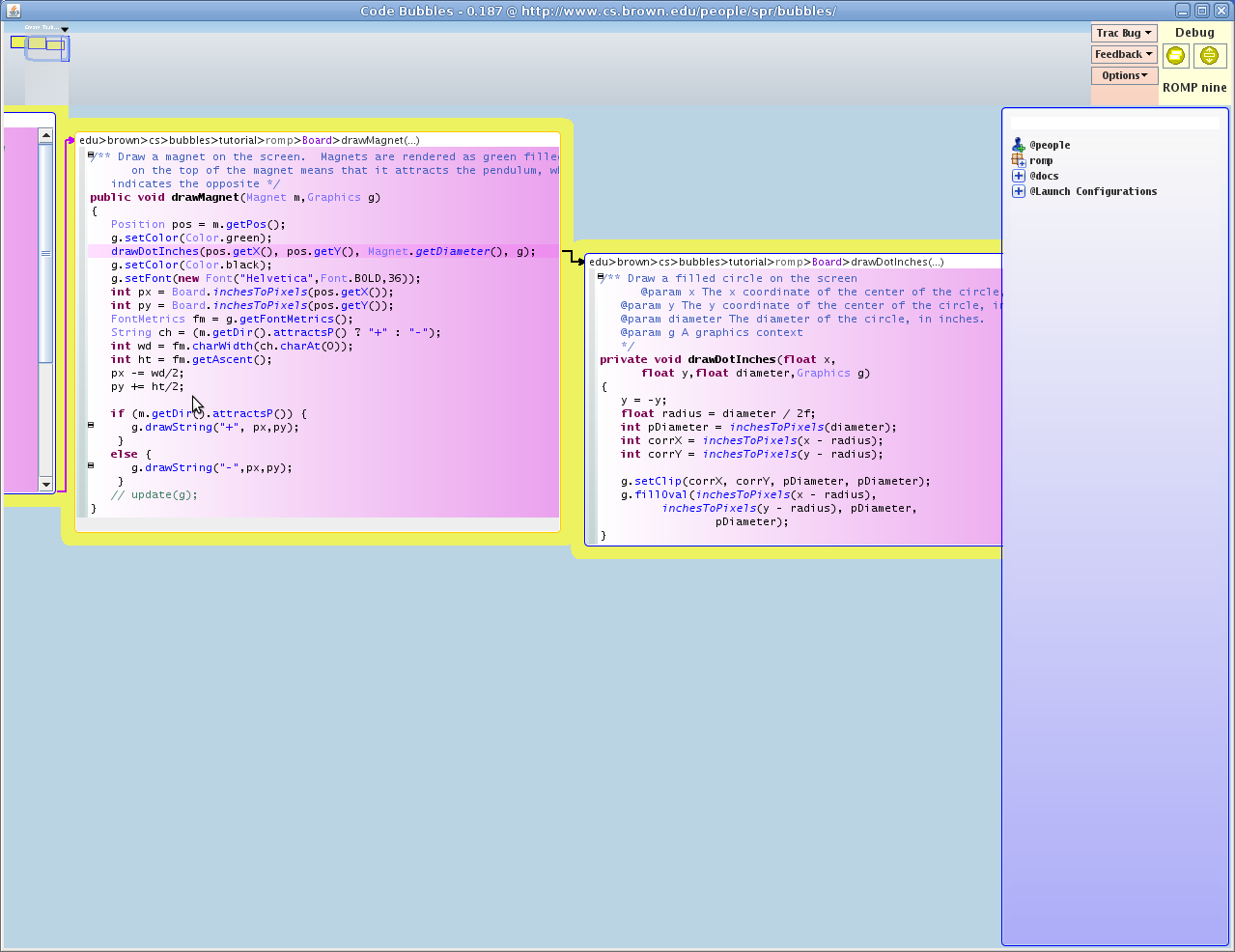
Task: Click 'int pDiameter' declaration line
Action: pyautogui.click(x=759, y=427)
